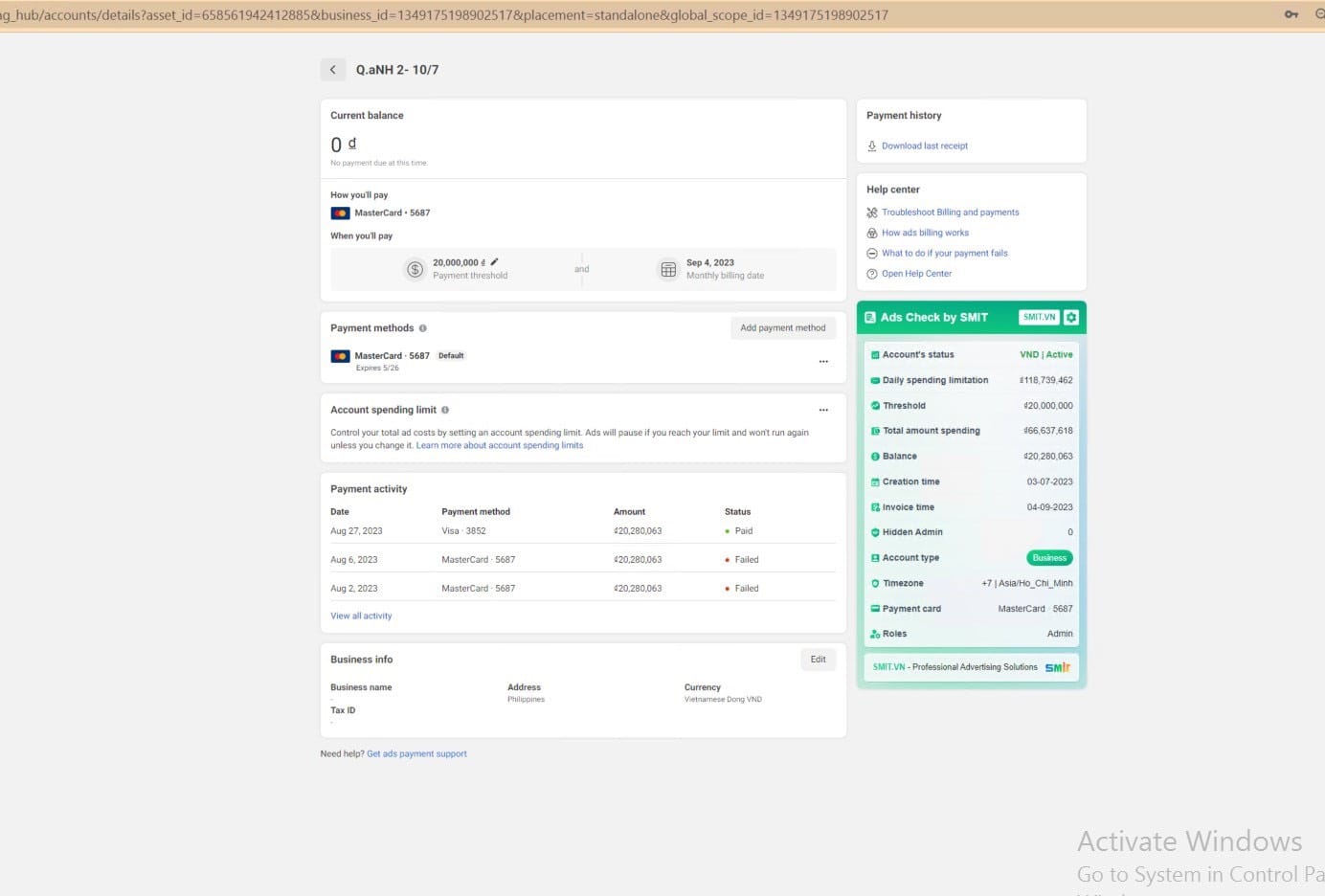
Task: Click the Open Help Center link
Action: pos(916,274)
